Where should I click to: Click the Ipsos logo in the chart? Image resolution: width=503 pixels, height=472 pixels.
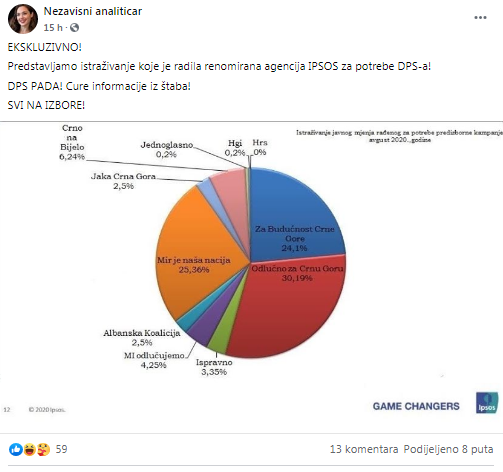(x=487, y=403)
